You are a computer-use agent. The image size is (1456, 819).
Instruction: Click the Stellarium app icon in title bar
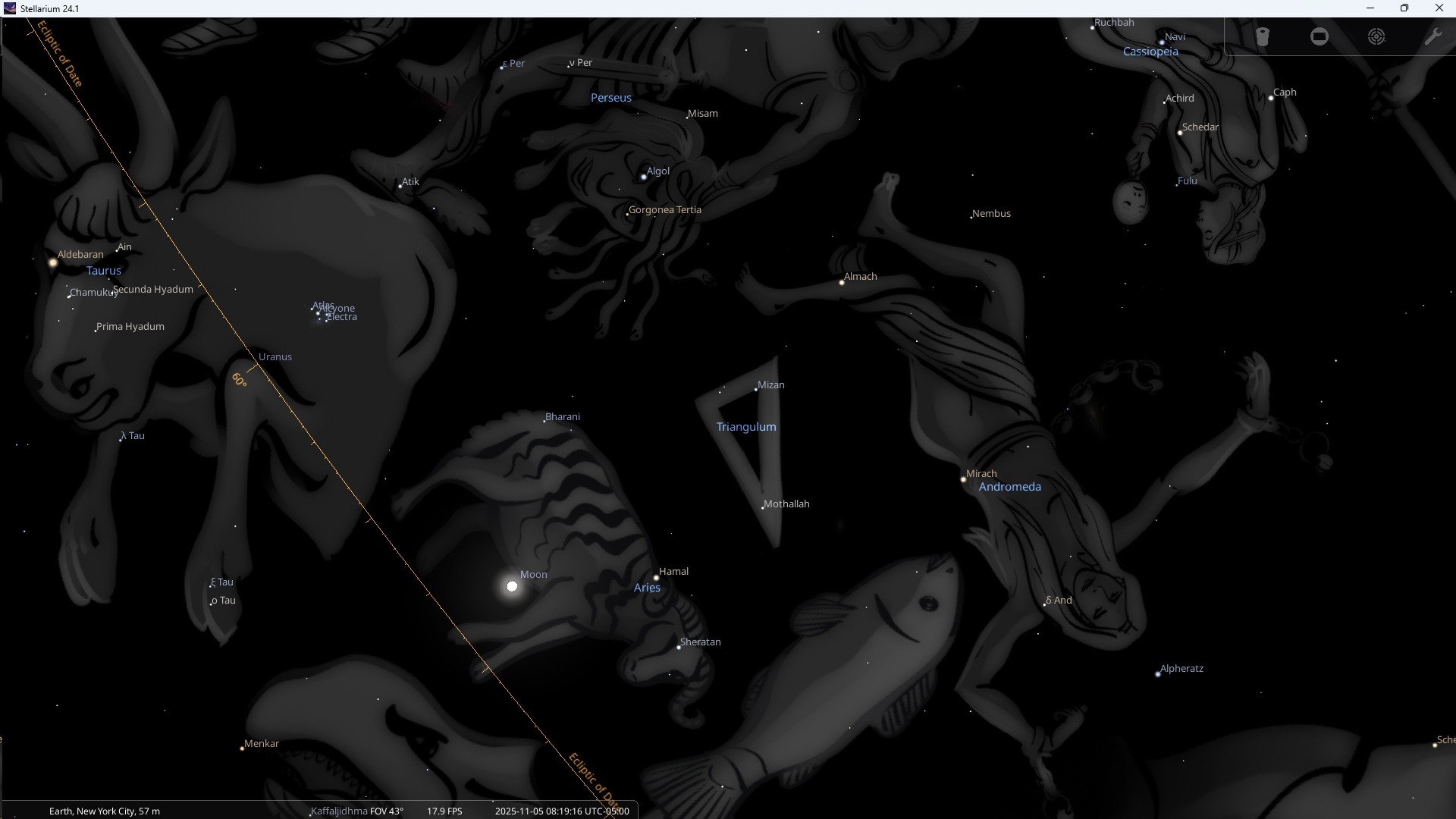(x=10, y=8)
